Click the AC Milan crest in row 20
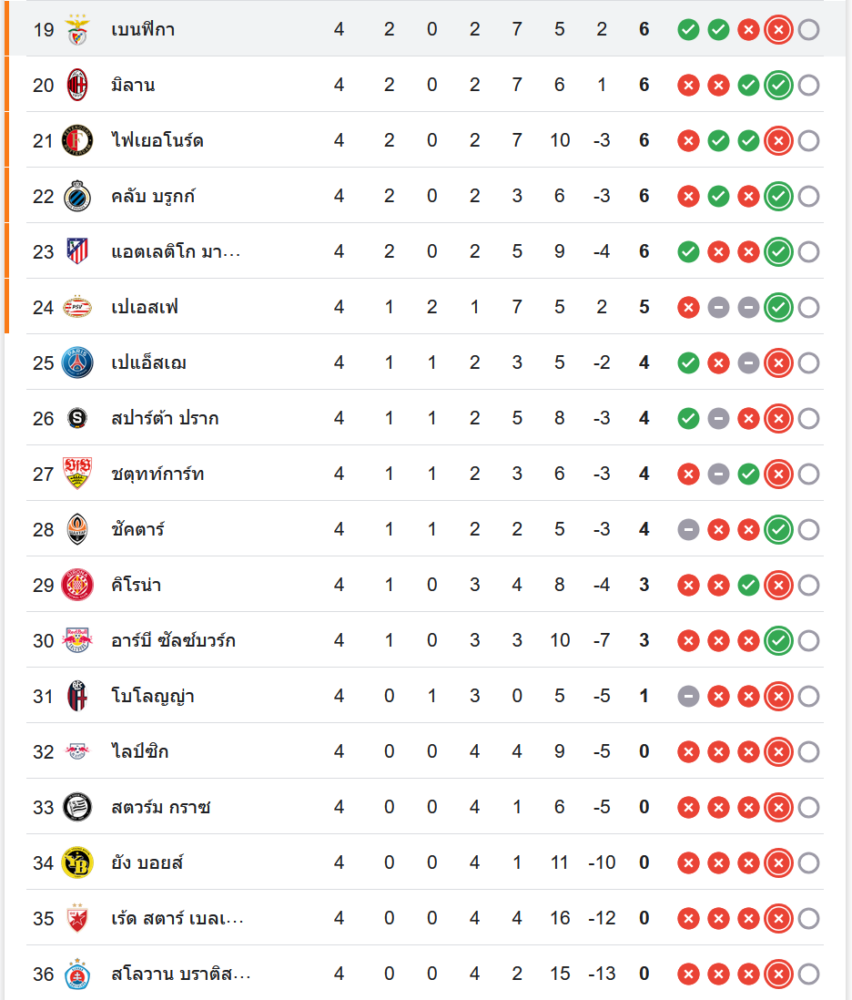The height and width of the screenshot is (1000, 852). click(77, 85)
